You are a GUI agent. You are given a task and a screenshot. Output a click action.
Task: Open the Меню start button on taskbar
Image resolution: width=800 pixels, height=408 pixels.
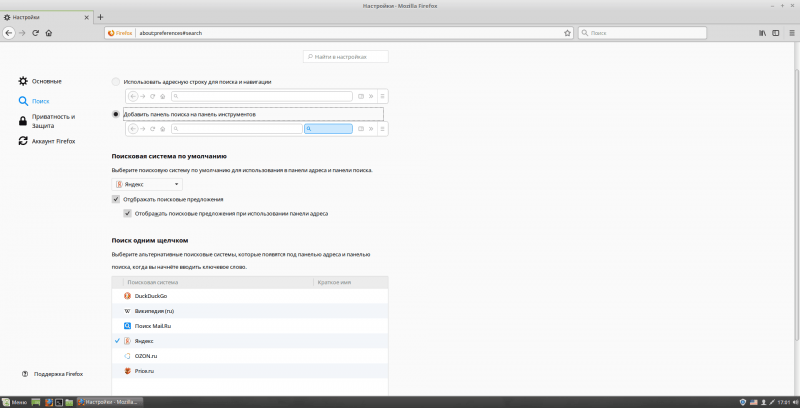pyautogui.click(x=14, y=402)
